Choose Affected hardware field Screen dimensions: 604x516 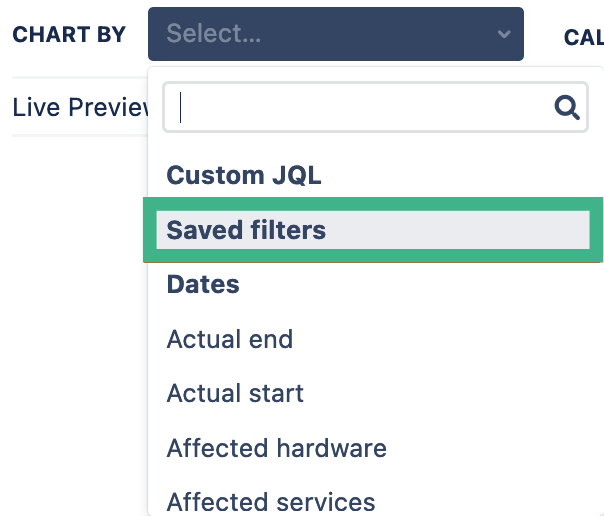[276, 447]
